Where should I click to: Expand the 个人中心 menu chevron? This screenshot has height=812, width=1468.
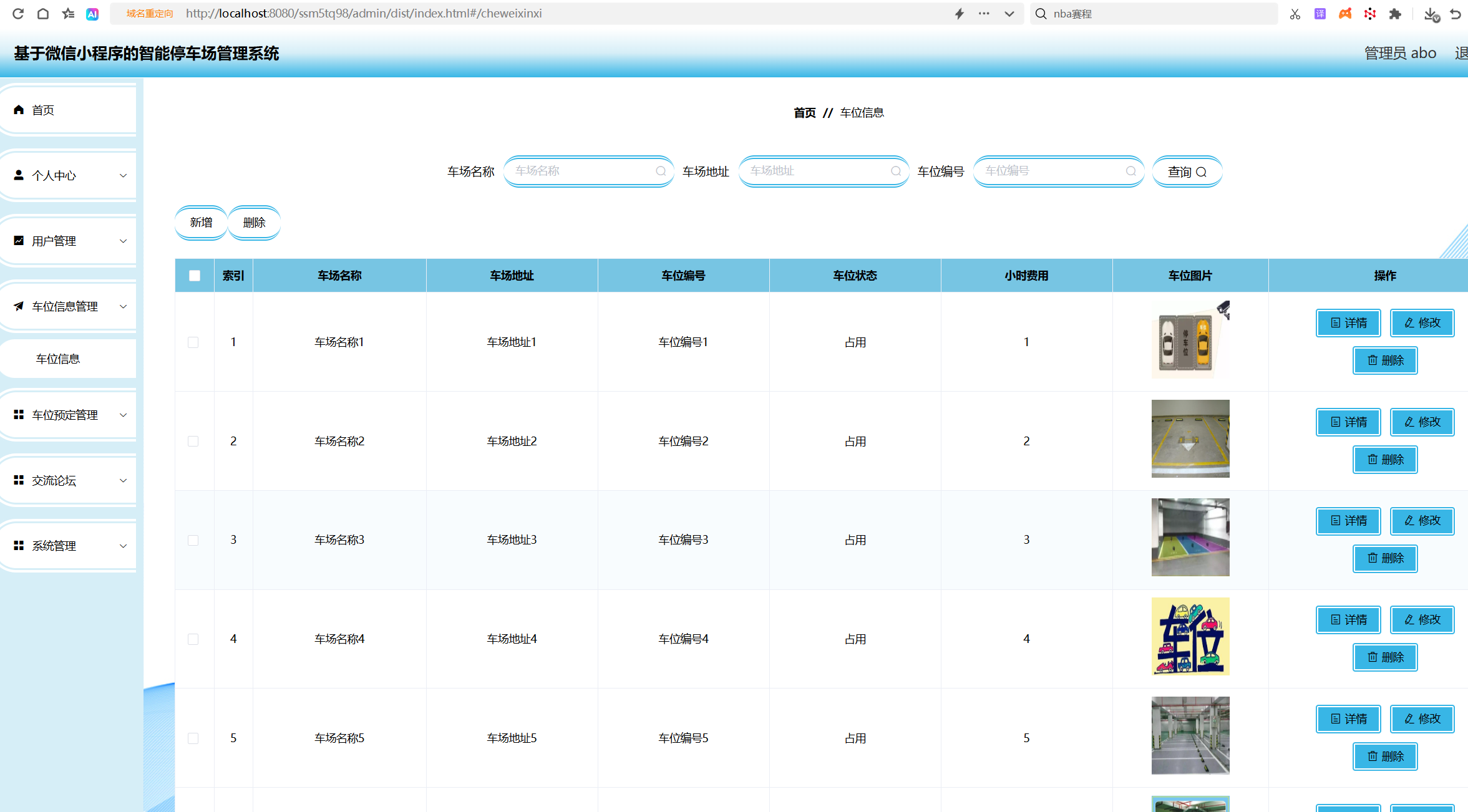[123, 176]
